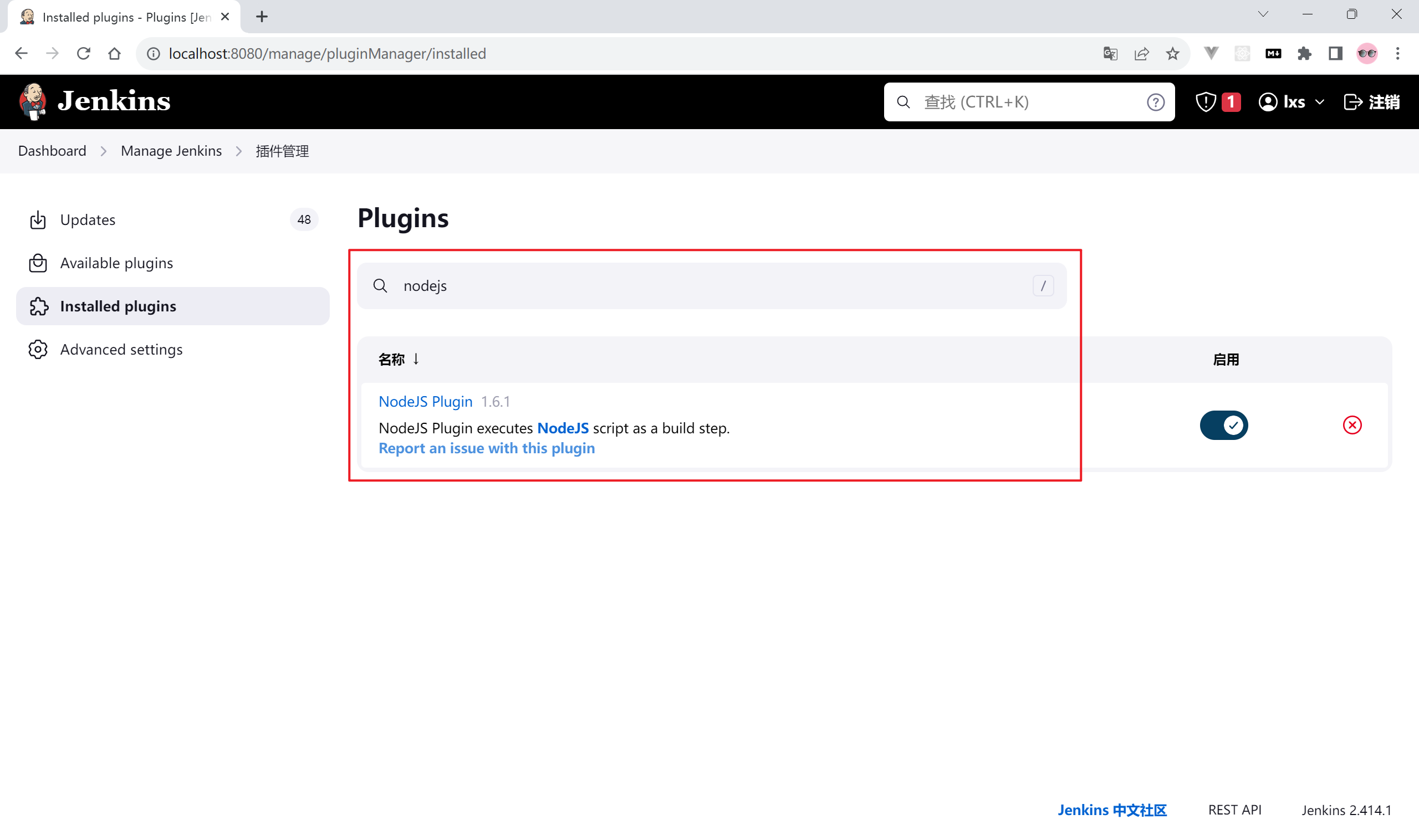This screenshot has width=1419, height=840.
Task: Open Advanced settings in sidebar
Action: coord(121,349)
